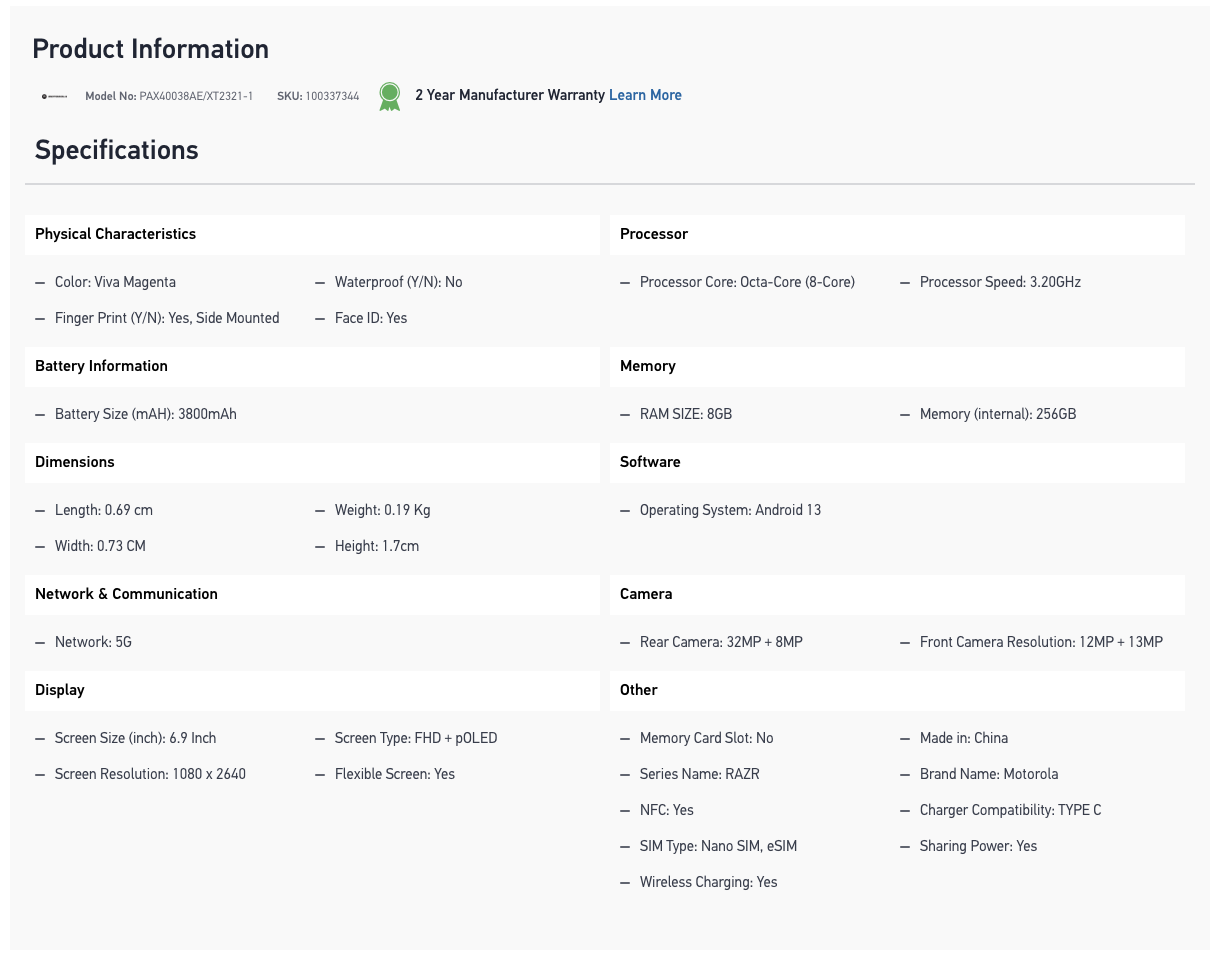Image resolution: width=1229 pixels, height=964 pixels.
Task: Click the Color: Viva Magenta entry
Action: (x=115, y=282)
